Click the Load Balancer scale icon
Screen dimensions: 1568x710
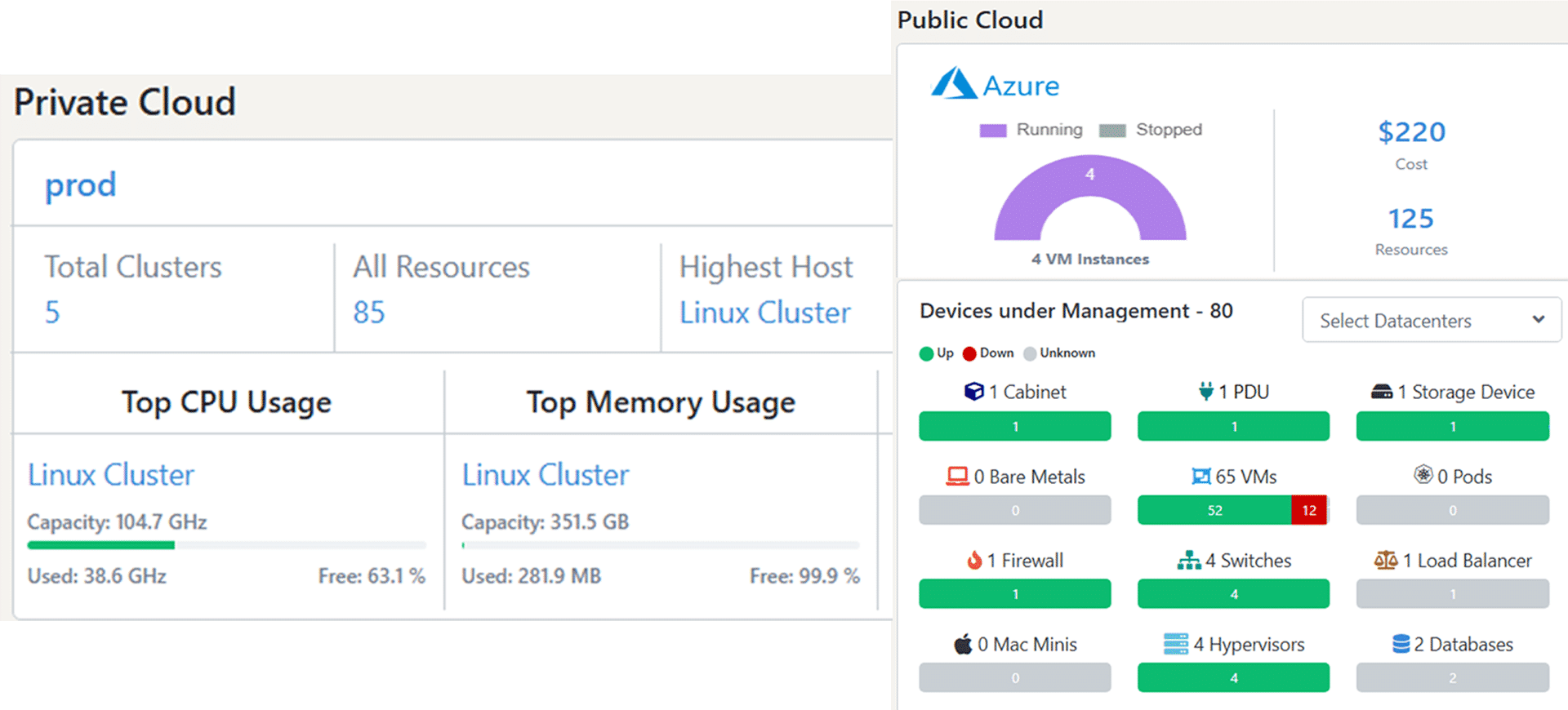[1386, 560]
